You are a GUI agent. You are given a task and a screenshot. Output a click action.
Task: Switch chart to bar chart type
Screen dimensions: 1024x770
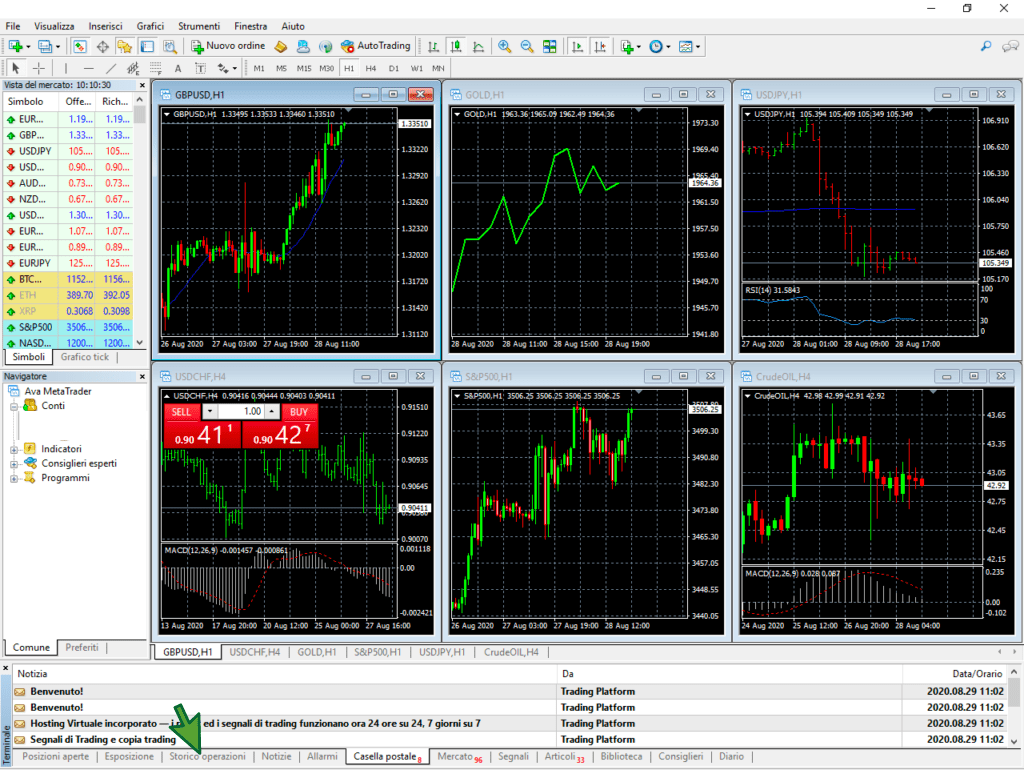pos(433,46)
